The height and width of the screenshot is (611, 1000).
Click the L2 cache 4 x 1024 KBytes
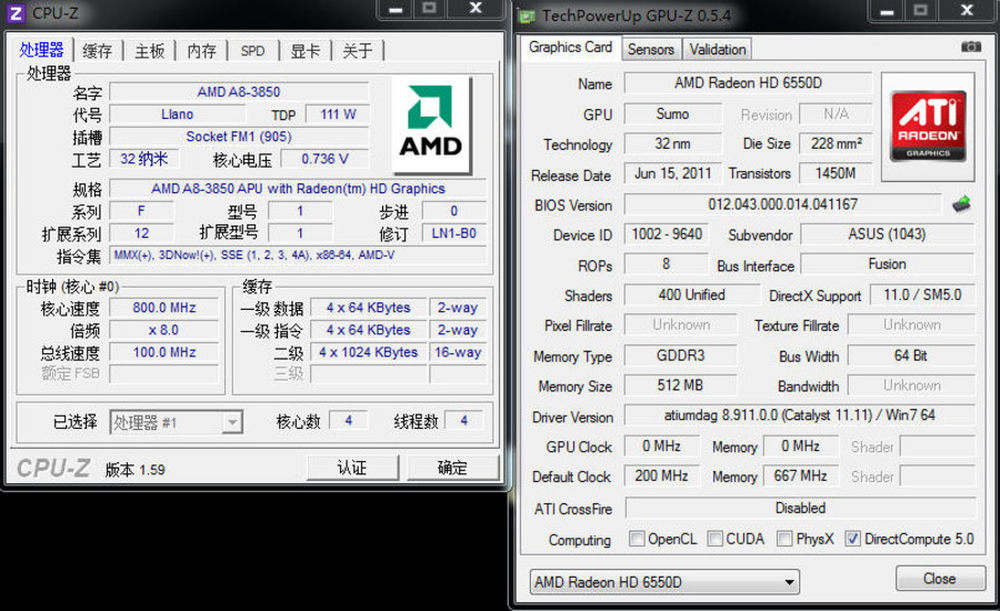click(x=368, y=352)
